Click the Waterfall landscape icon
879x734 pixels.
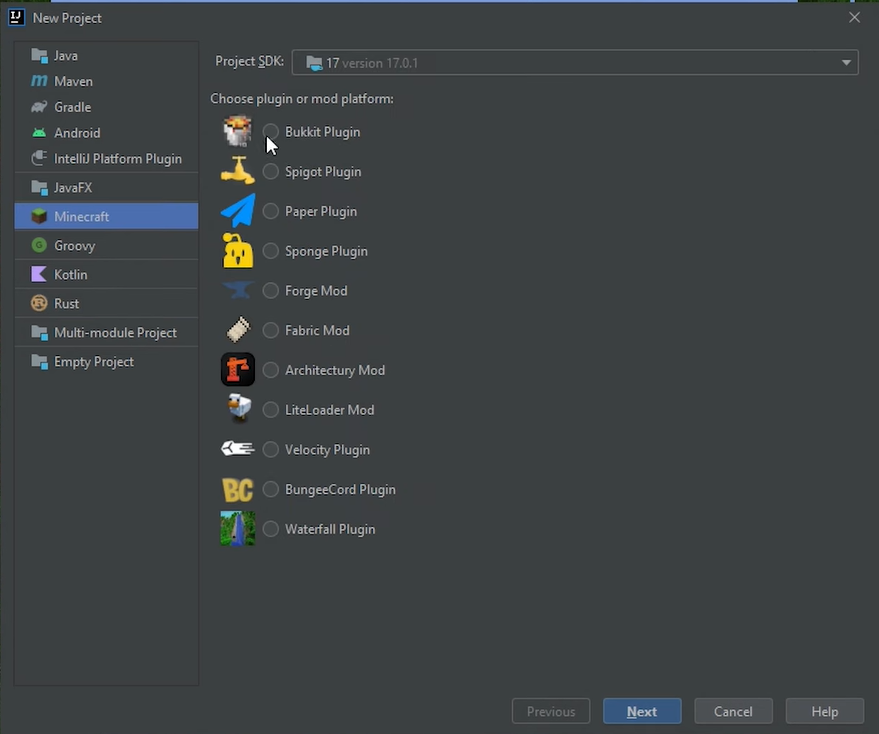238,528
